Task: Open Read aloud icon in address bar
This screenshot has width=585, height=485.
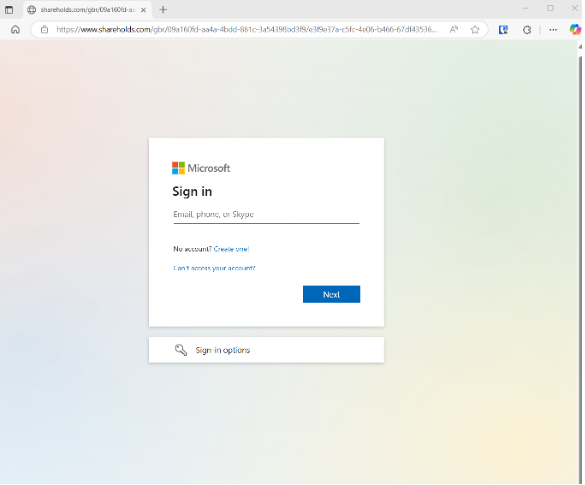Action: coord(454,29)
